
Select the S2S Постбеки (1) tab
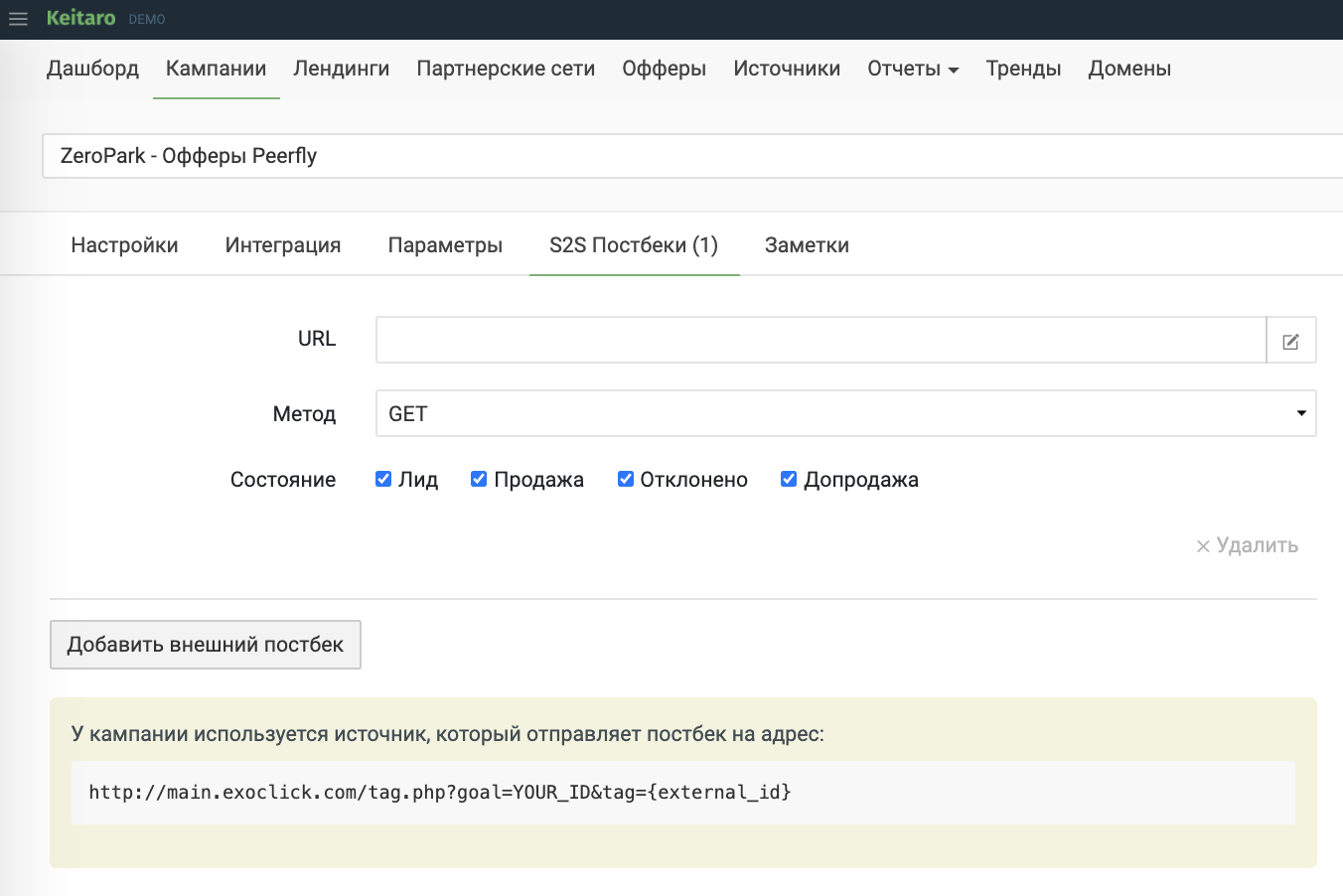point(634,245)
